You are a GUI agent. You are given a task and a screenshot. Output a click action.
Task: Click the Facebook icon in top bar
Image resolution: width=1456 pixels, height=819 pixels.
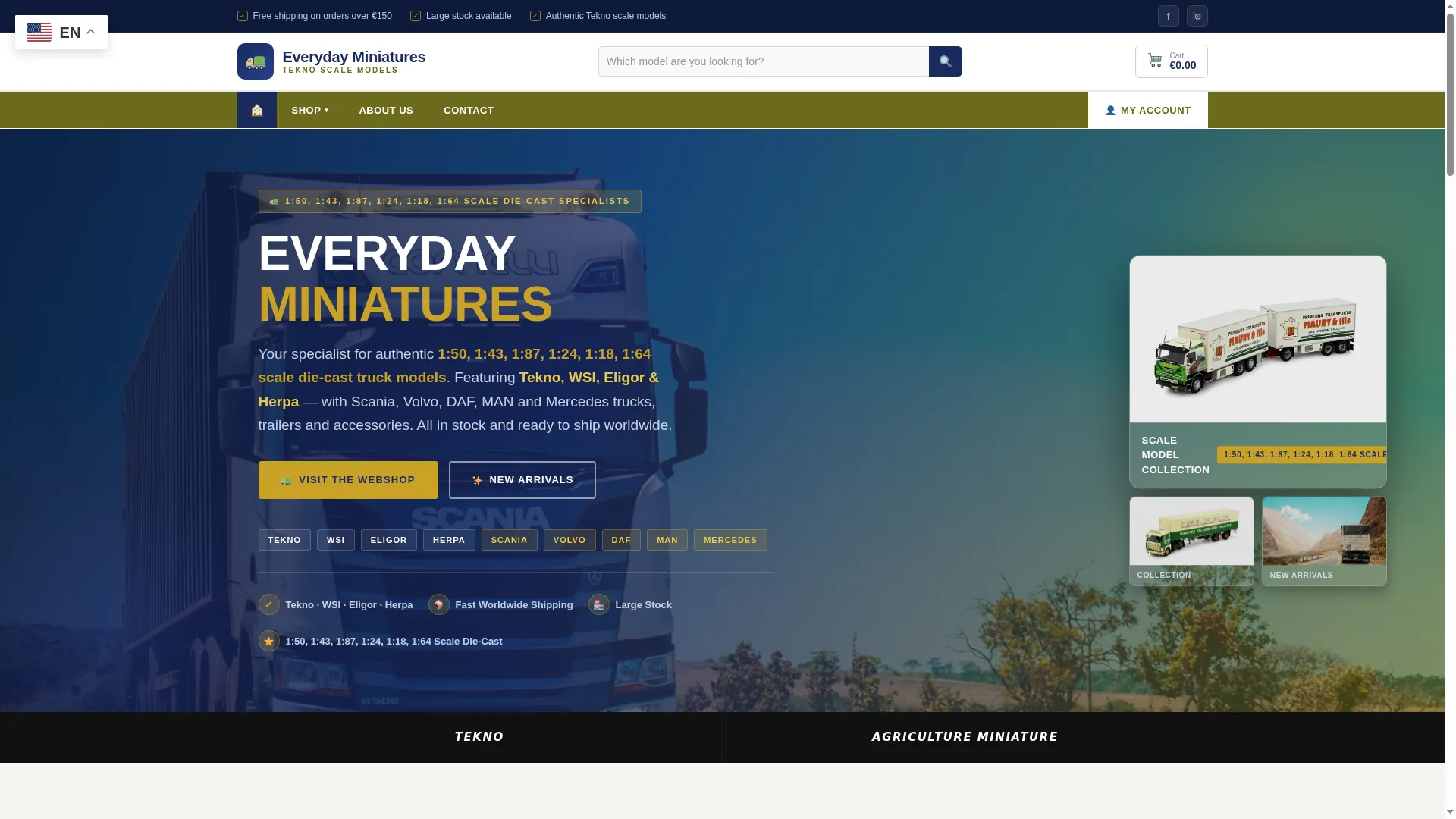tap(1168, 16)
